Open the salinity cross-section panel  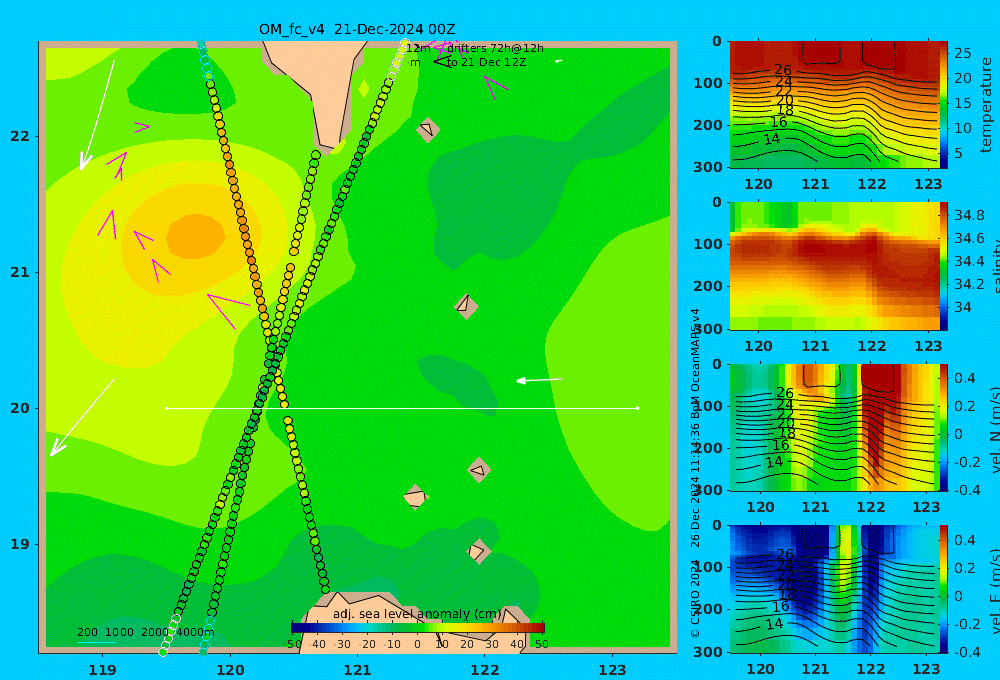point(834,266)
